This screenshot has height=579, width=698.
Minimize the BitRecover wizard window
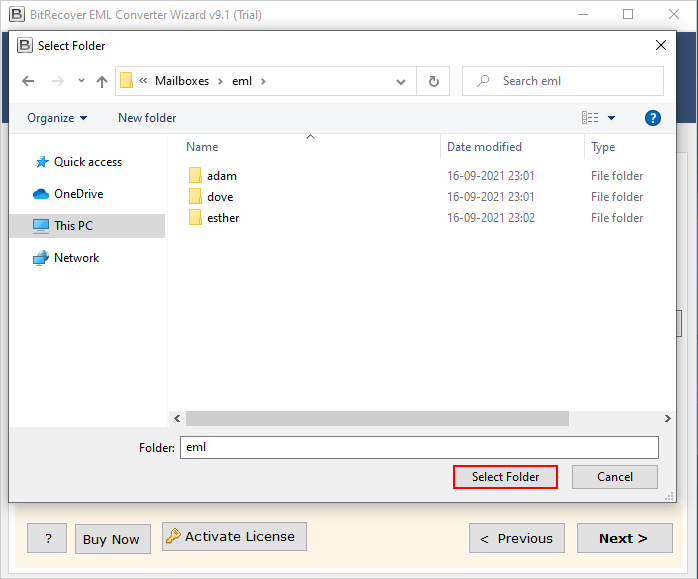(x=583, y=14)
